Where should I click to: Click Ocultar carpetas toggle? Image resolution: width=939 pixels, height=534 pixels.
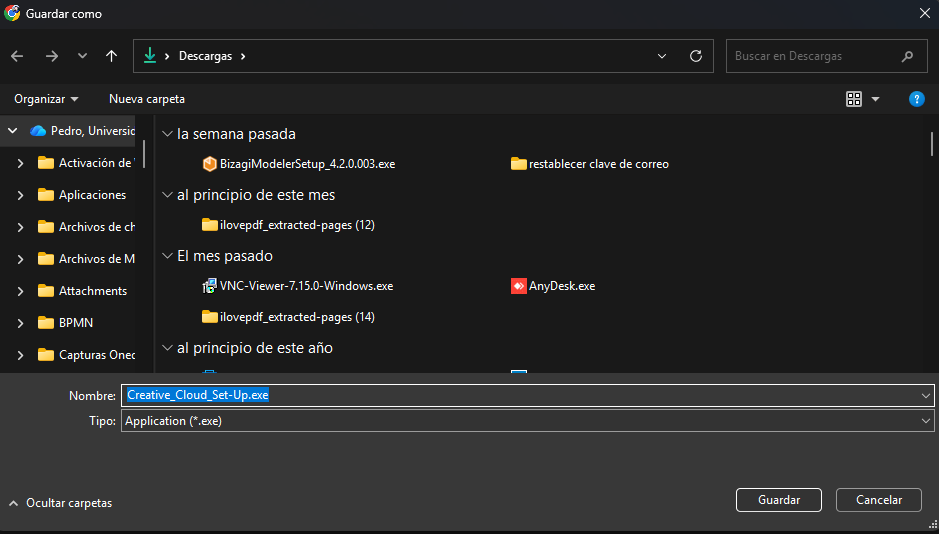click(x=60, y=503)
